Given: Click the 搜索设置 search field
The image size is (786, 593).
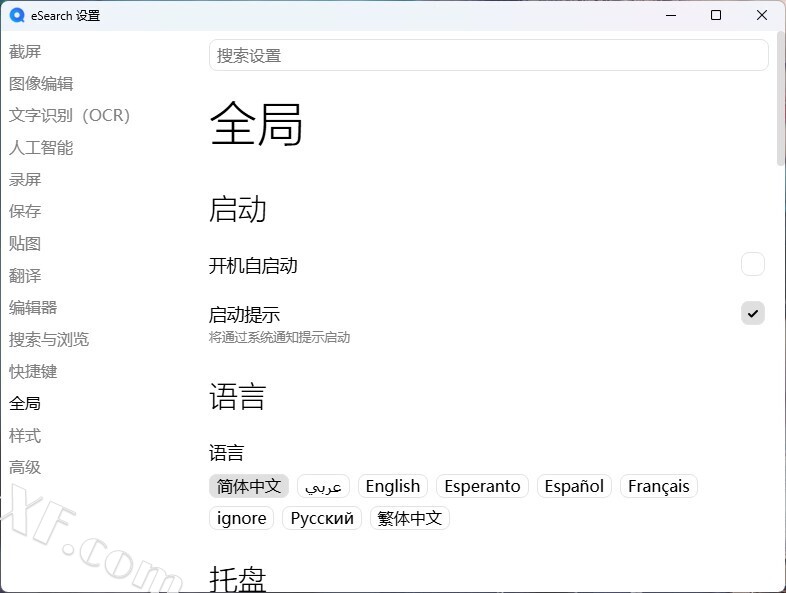Looking at the screenshot, I should click(488, 55).
